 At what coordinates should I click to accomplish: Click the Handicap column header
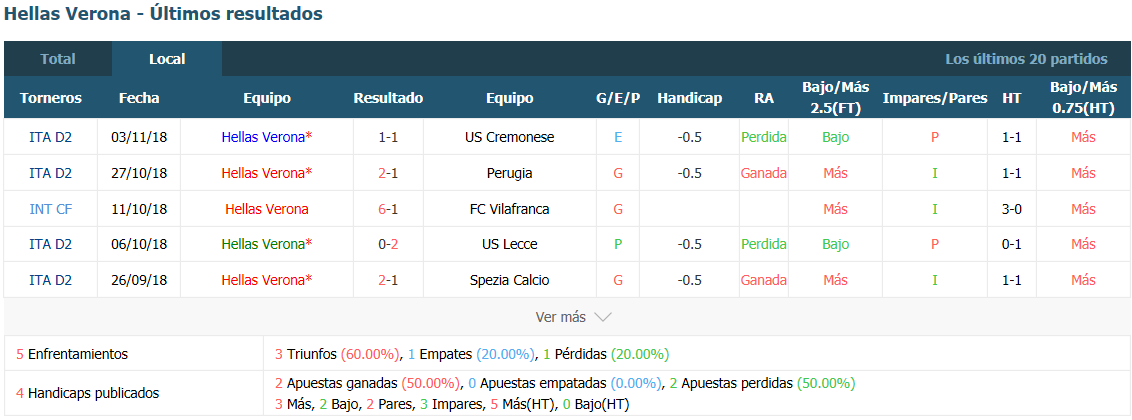pyautogui.click(x=689, y=98)
